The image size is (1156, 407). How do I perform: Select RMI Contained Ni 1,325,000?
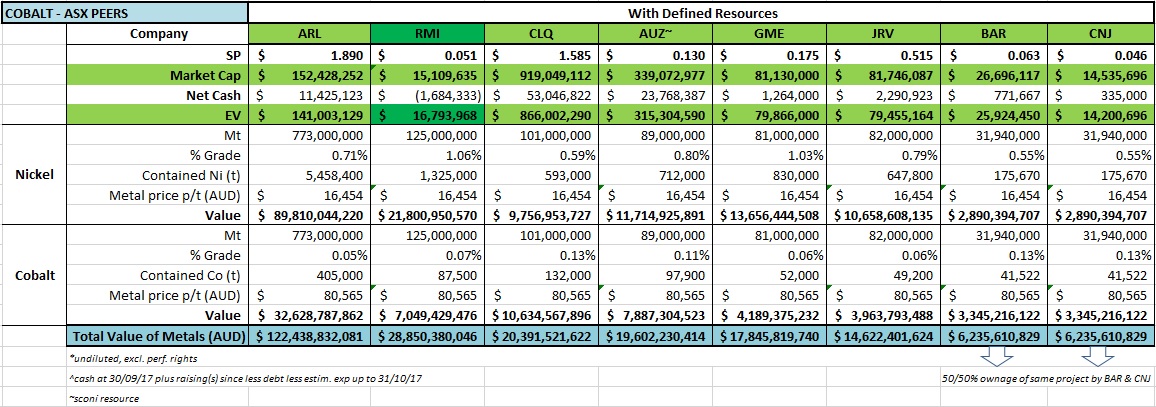[429, 175]
